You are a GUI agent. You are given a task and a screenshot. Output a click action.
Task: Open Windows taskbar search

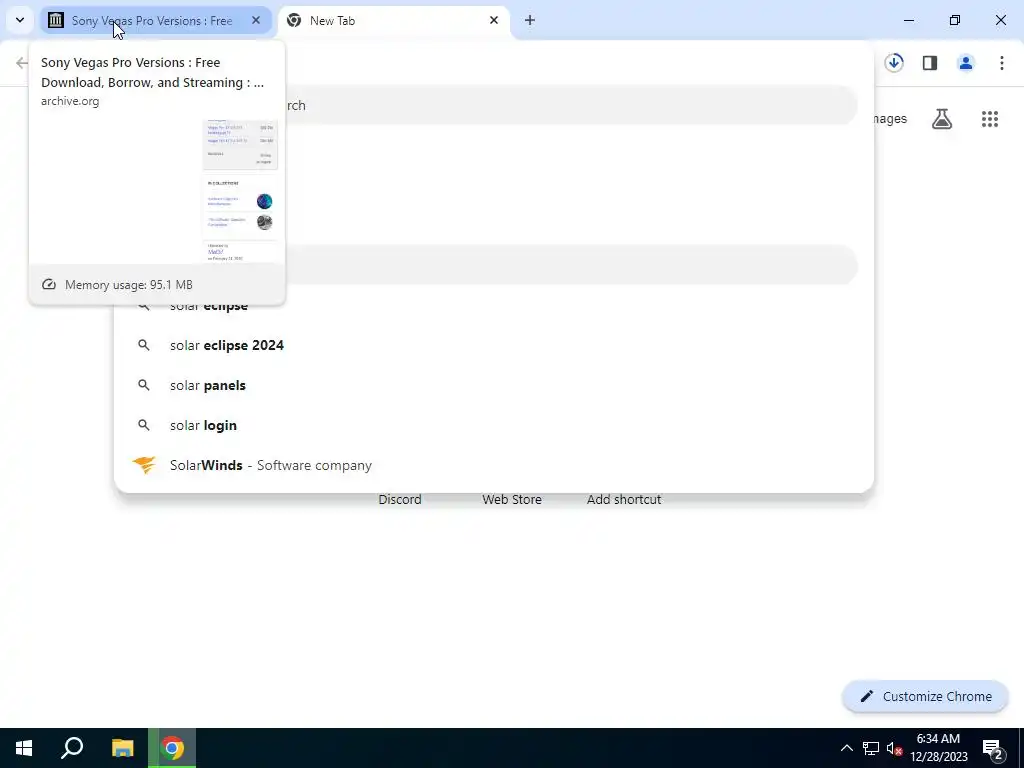tap(72, 748)
